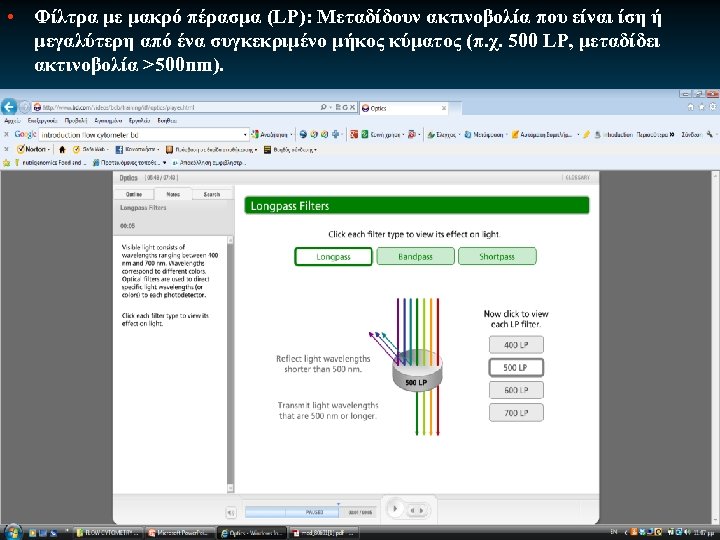The image size is (720, 540).
Task: Switch to the Notes tab in the player
Action: coord(173,194)
